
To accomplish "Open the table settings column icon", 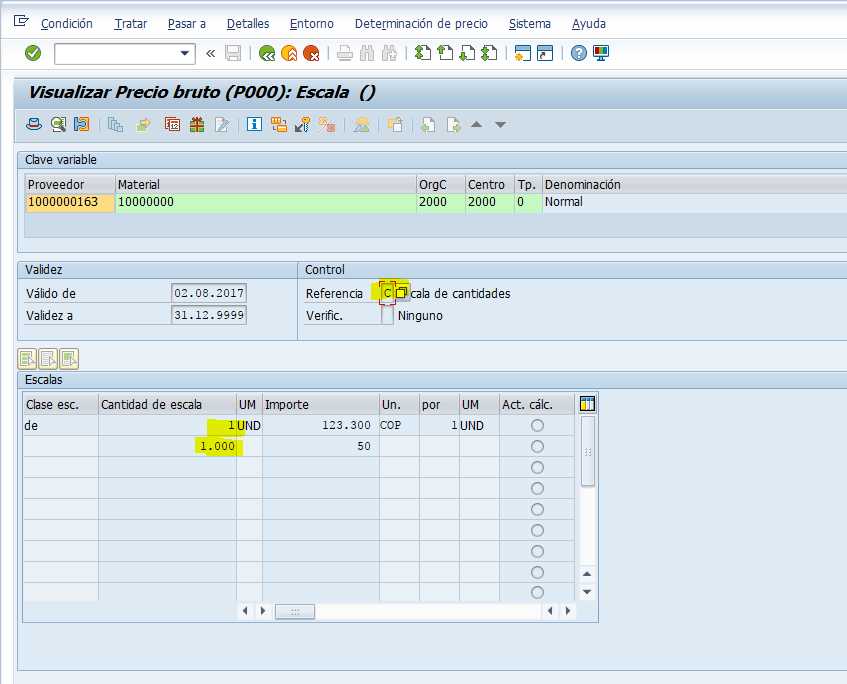I will pyautogui.click(x=587, y=404).
